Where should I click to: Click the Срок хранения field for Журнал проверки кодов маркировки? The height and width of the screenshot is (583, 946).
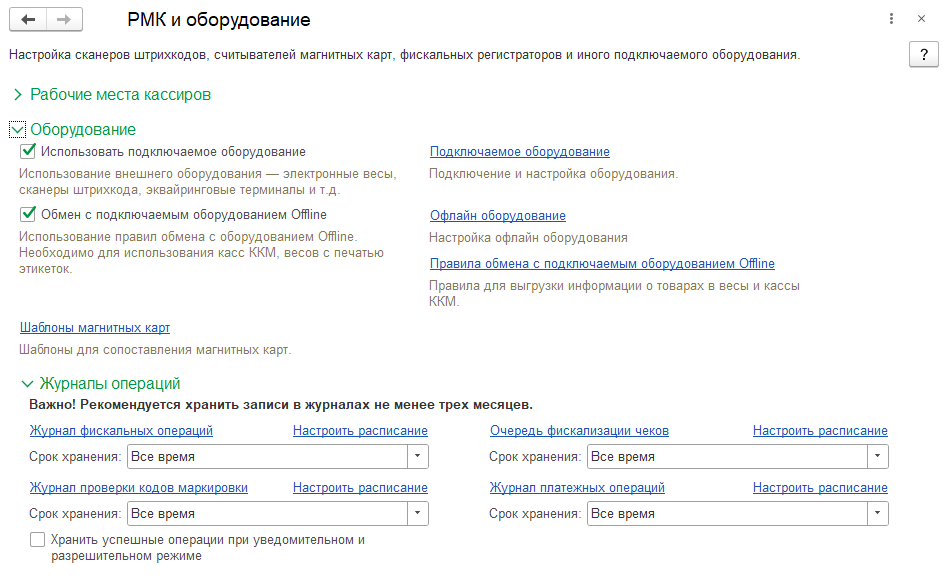pos(267,514)
